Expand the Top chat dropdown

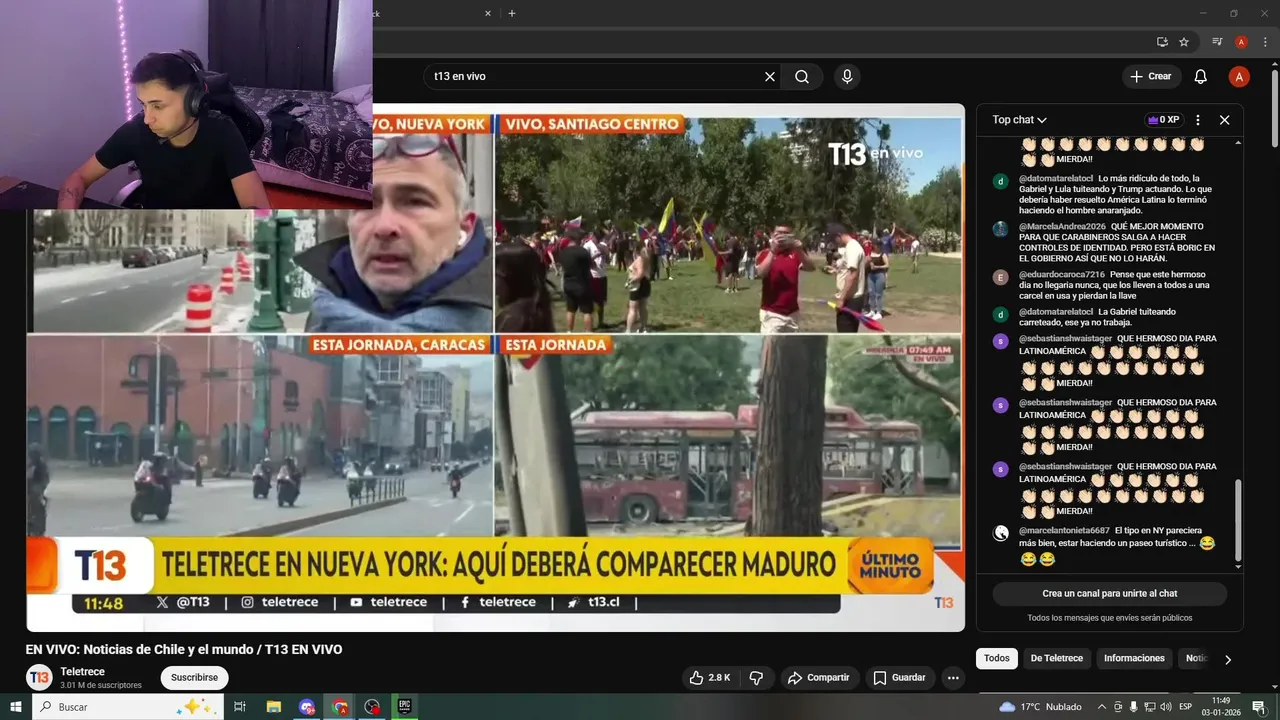(x=1019, y=120)
